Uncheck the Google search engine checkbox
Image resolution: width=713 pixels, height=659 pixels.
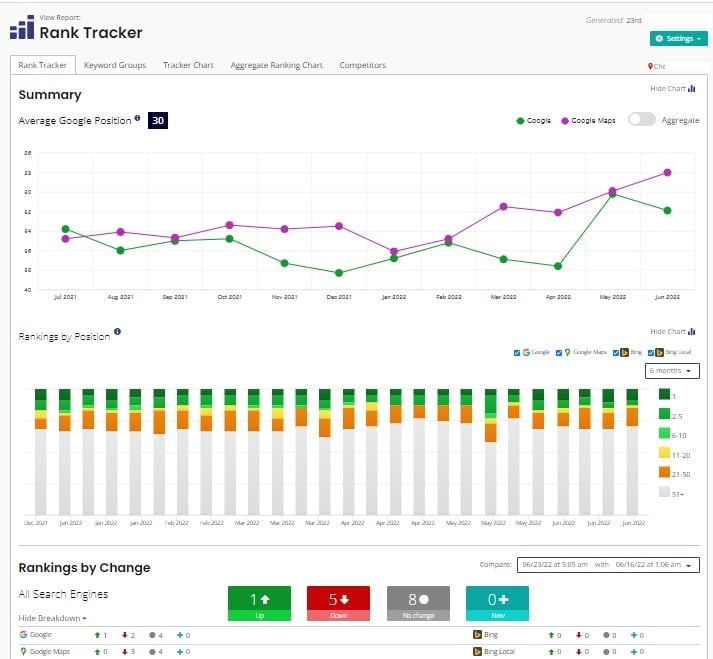point(517,353)
